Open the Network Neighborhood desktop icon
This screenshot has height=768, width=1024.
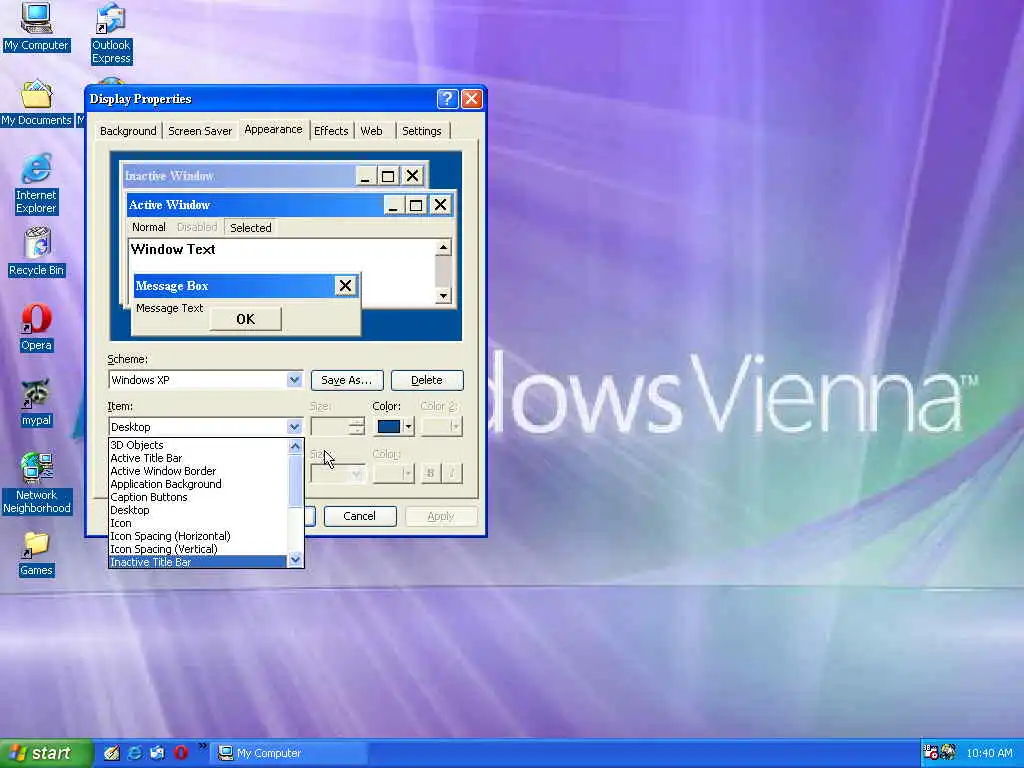click(x=36, y=483)
